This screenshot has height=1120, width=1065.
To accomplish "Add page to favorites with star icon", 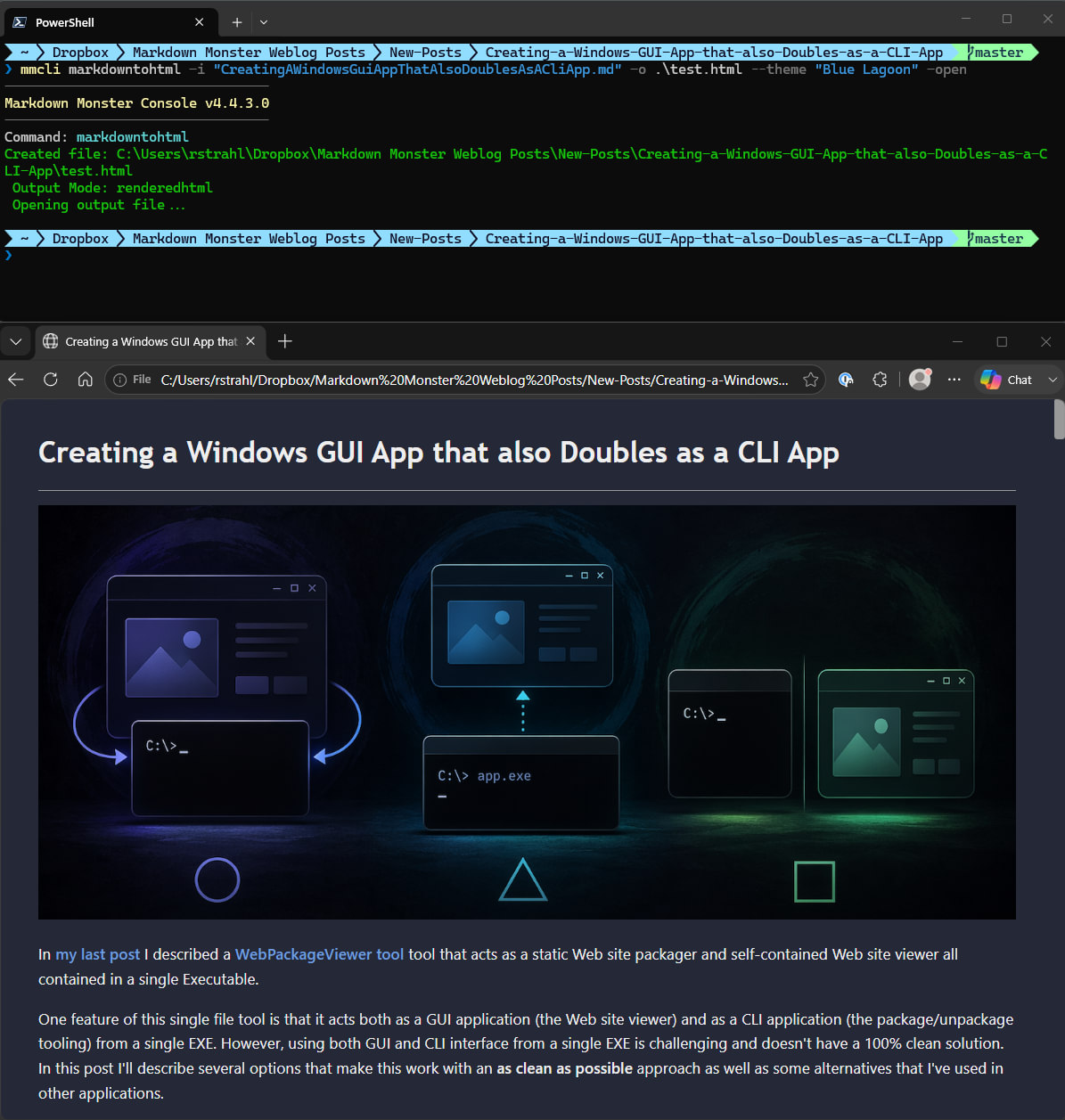I will click(x=810, y=380).
